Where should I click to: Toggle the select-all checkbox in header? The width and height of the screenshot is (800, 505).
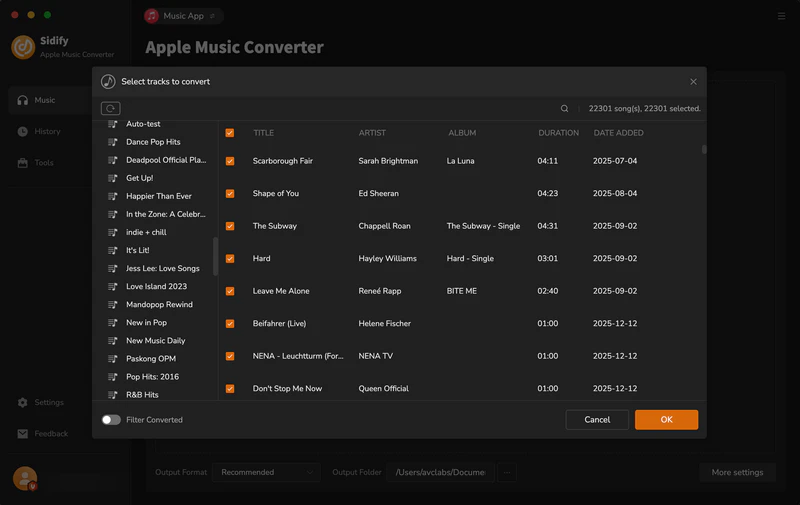click(x=230, y=133)
